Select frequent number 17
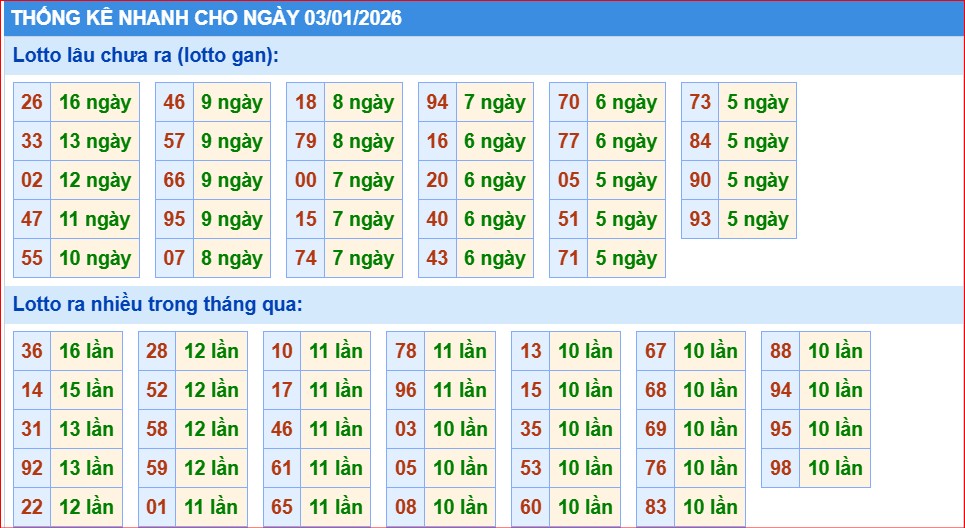This screenshot has width=965, height=528. pyautogui.click(x=282, y=390)
